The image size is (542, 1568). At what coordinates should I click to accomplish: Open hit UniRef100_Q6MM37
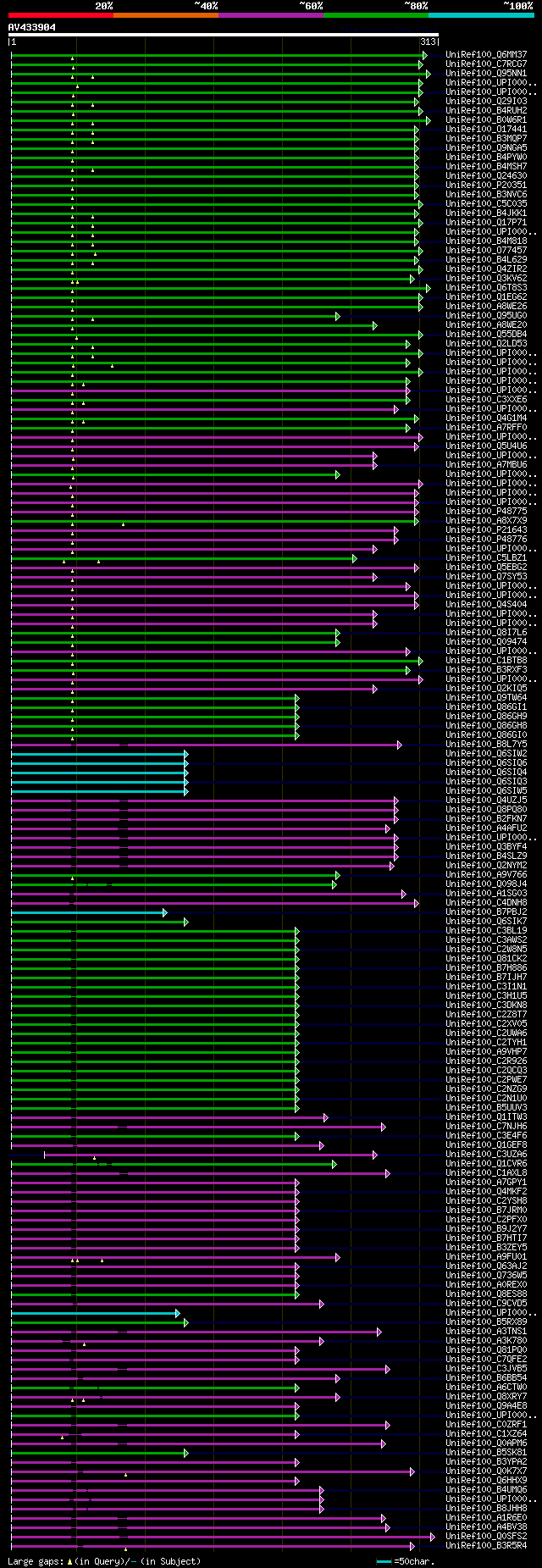(x=486, y=55)
